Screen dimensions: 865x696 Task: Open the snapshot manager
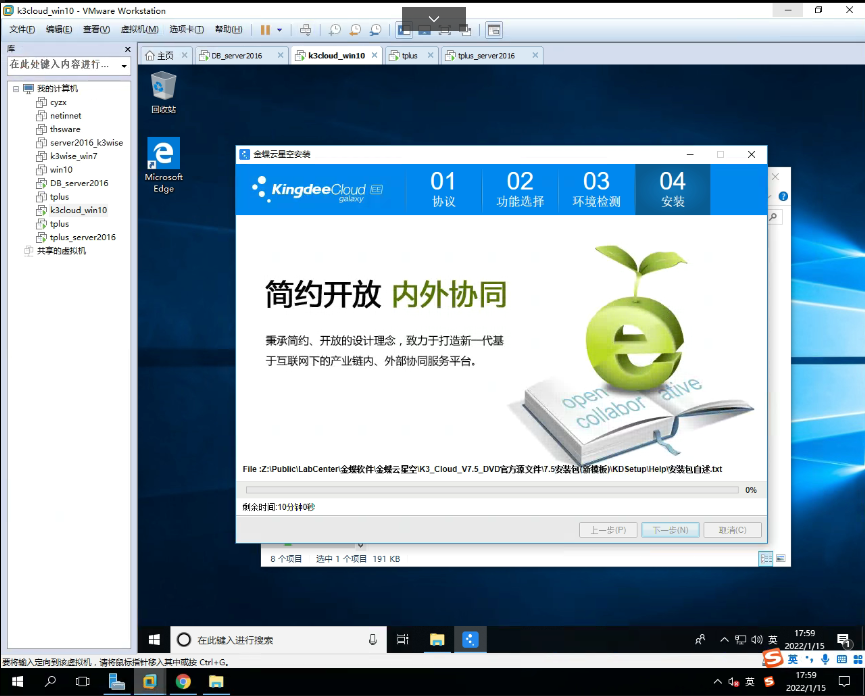[x=376, y=30]
